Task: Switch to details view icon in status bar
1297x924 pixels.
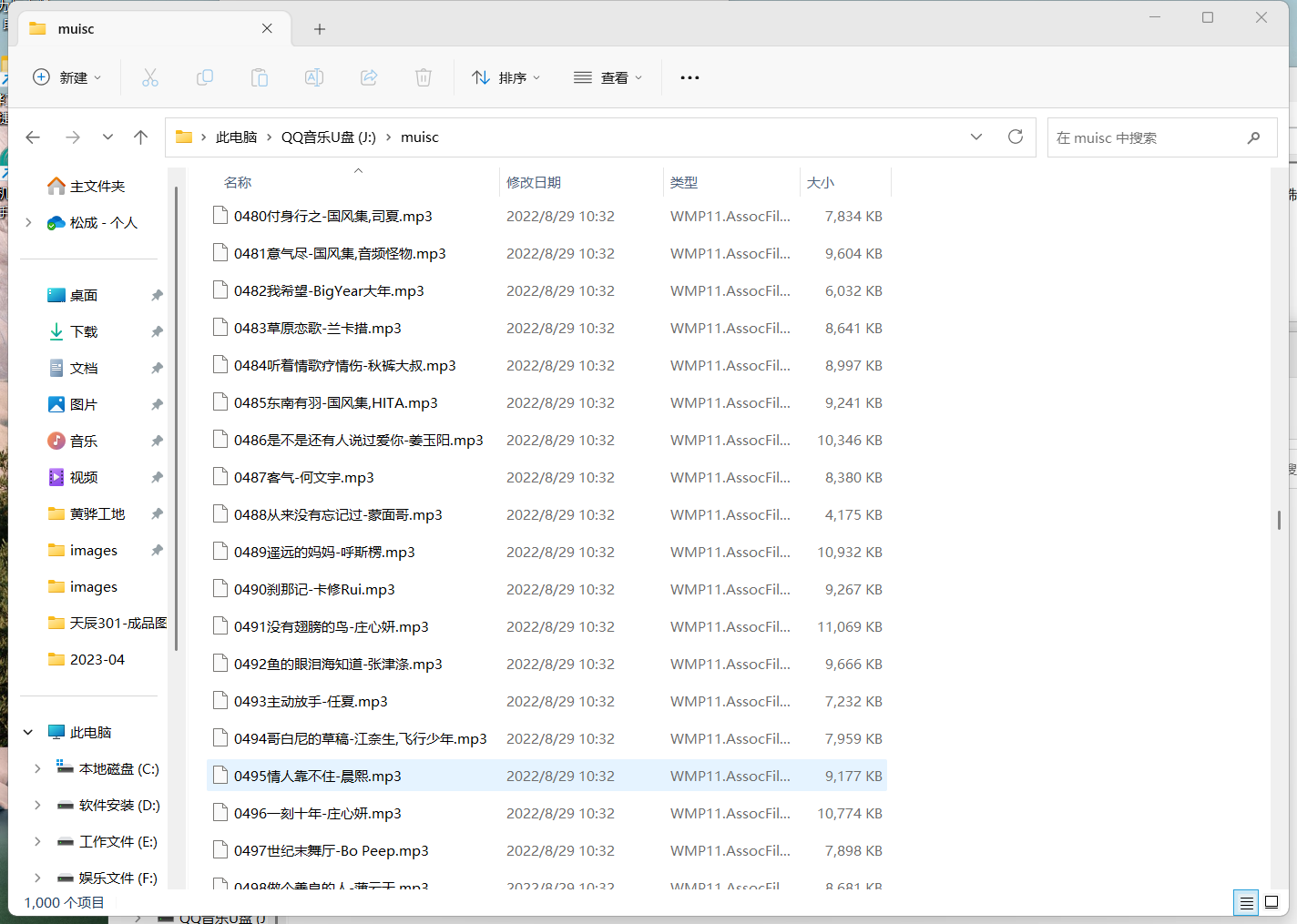Action: click(1246, 902)
